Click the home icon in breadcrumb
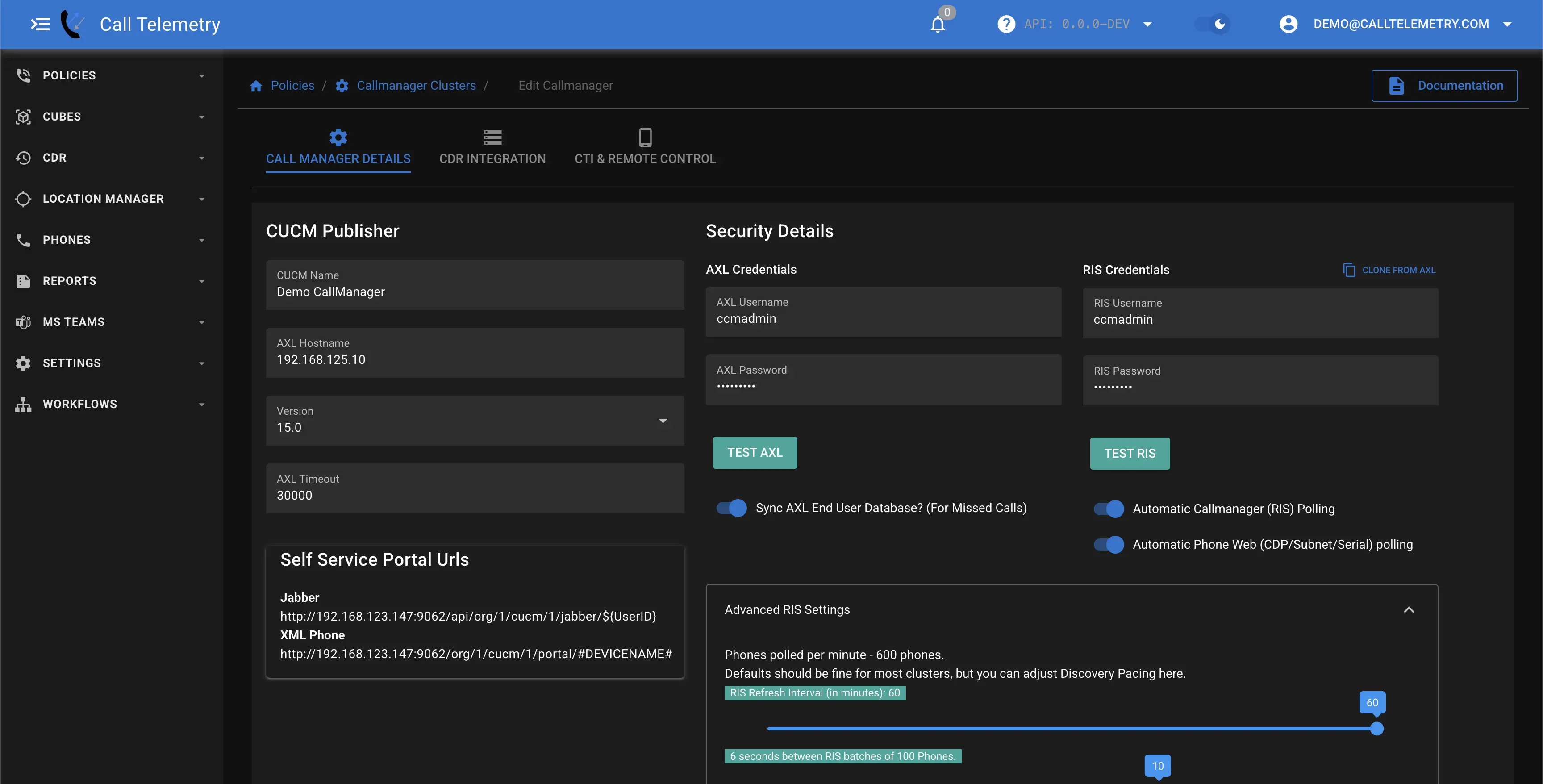Viewport: 1543px width, 784px height. pos(256,86)
